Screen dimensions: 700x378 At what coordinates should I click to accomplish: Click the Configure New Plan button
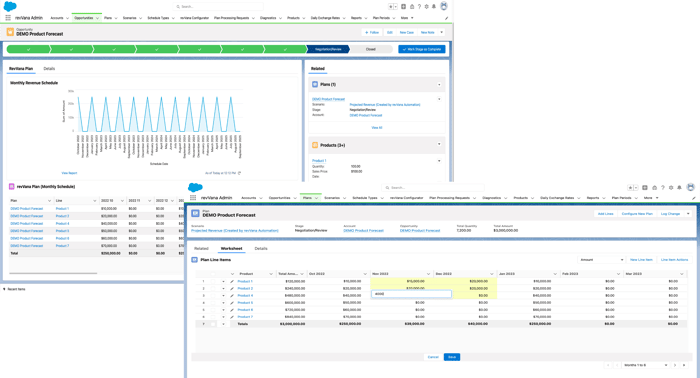[x=637, y=214]
